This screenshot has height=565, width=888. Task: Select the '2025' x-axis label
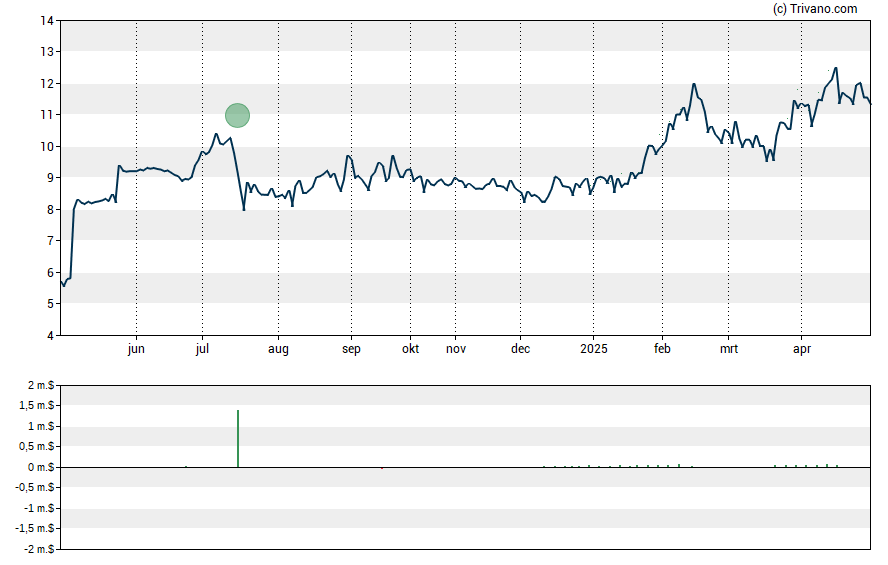coord(594,349)
